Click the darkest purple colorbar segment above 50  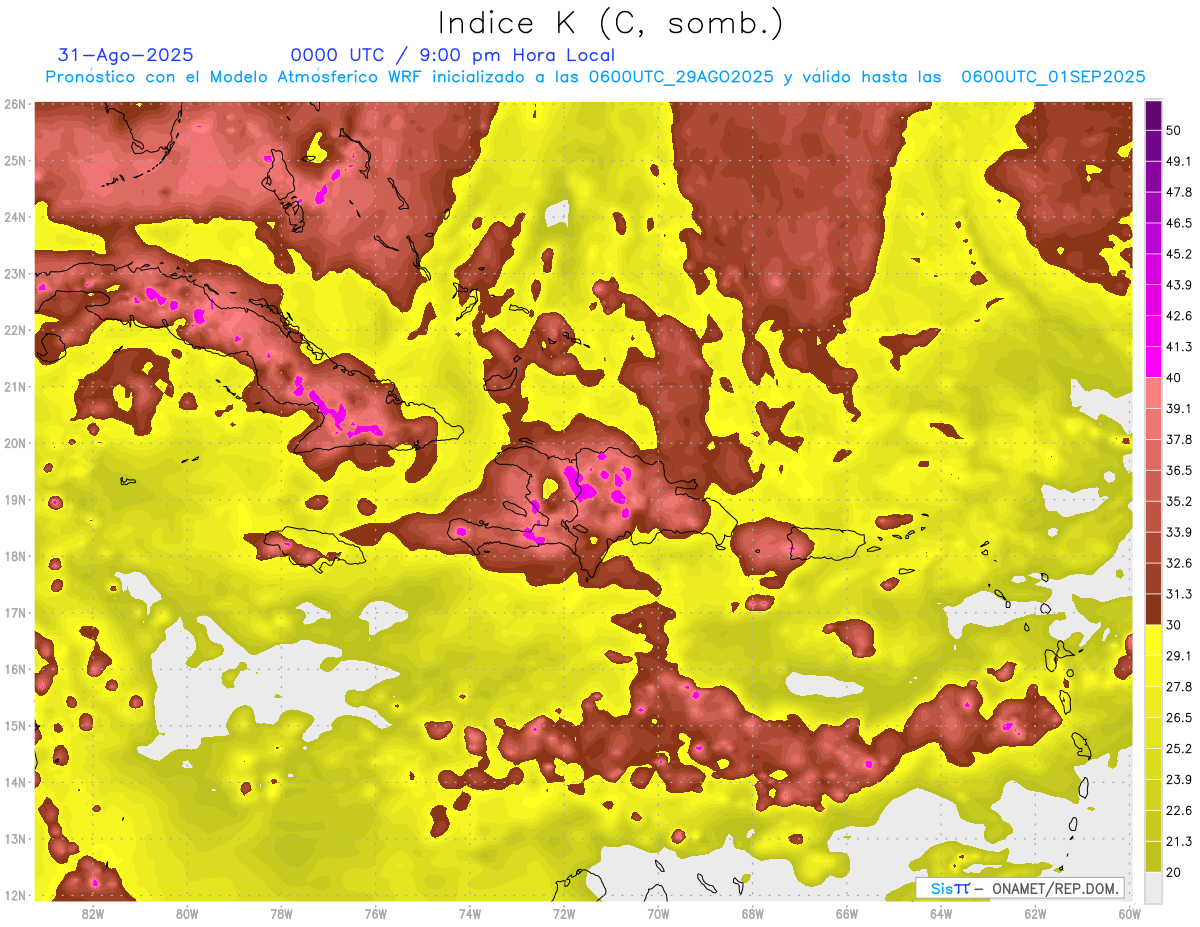[1153, 115]
